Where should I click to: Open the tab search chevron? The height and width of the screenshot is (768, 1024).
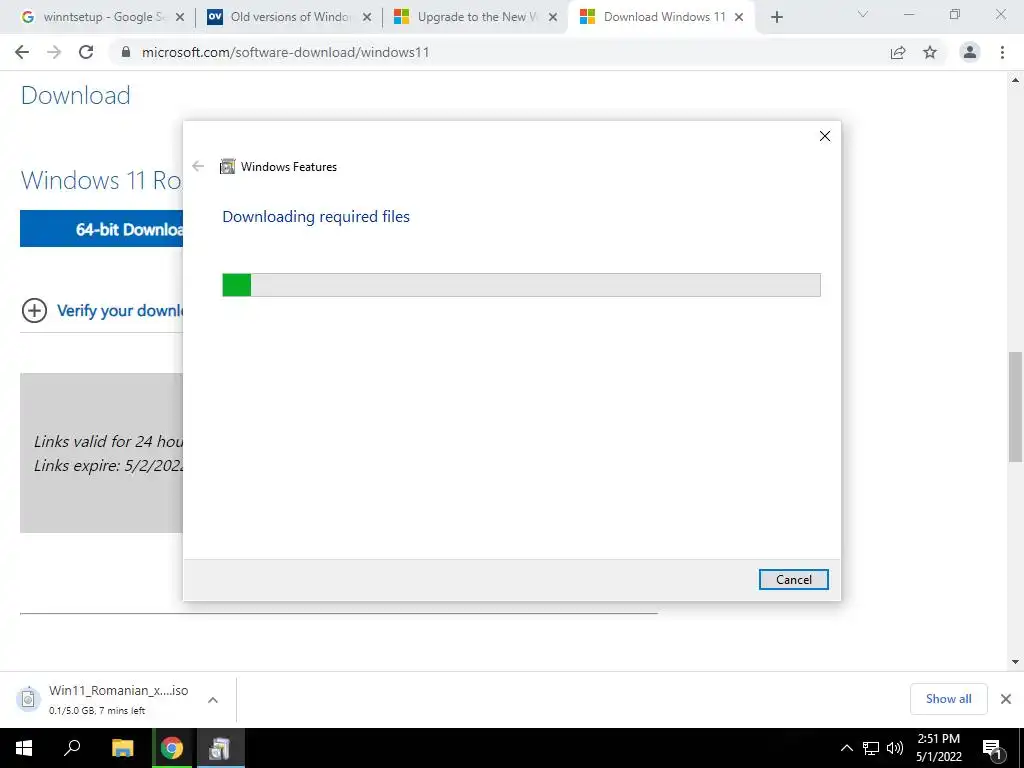click(863, 14)
